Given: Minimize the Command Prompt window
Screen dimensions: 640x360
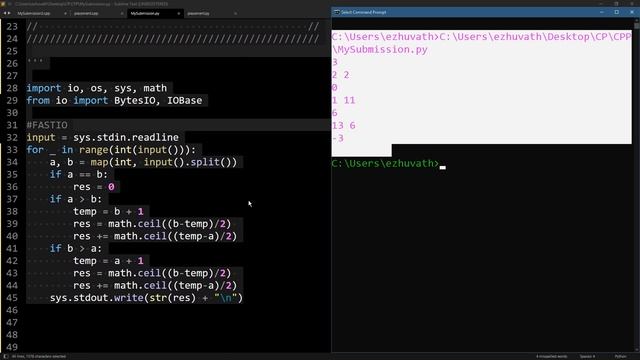Looking at the screenshot, I should pyautogui.click(x=602, y=12).
